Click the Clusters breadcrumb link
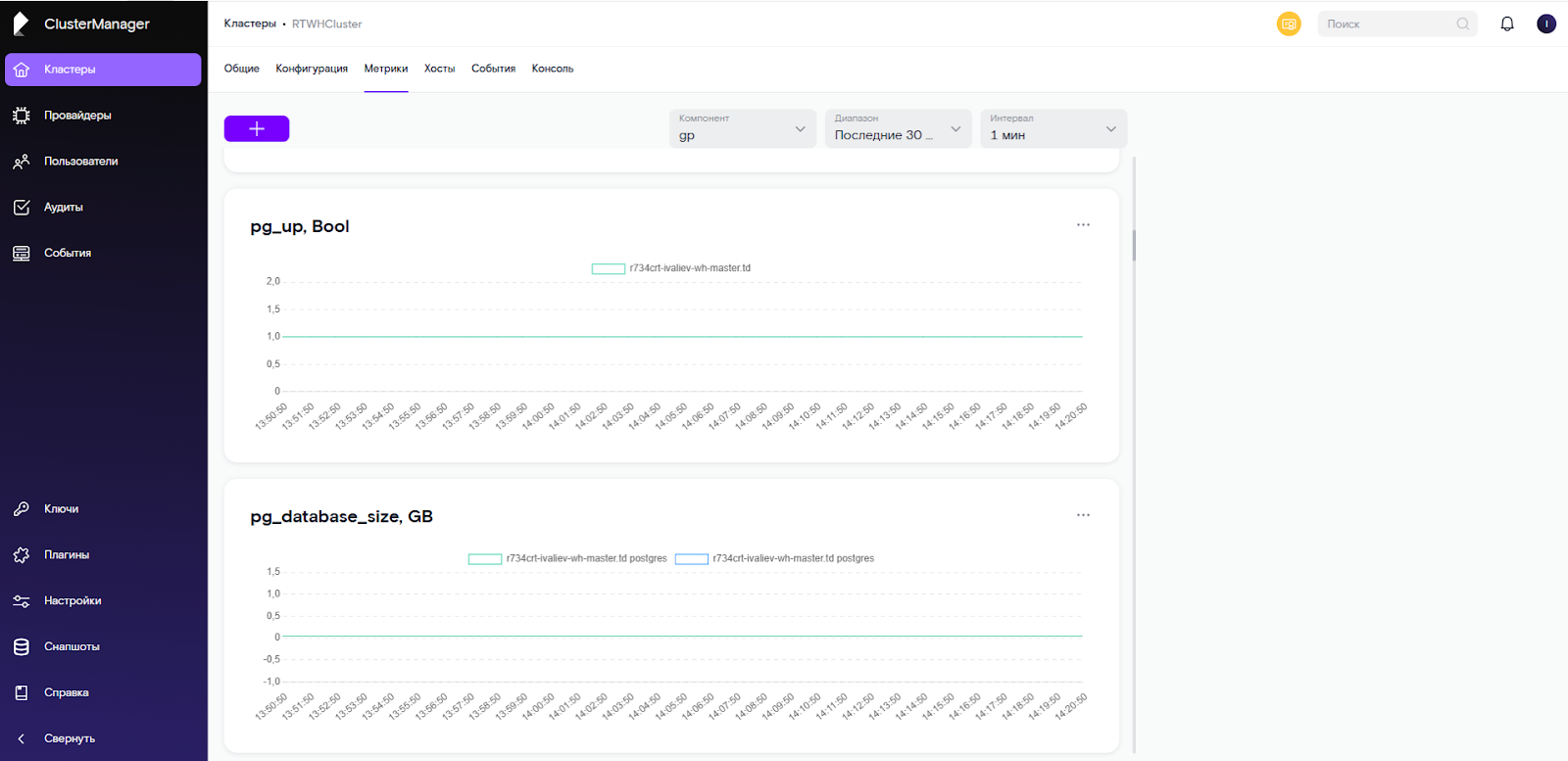The image size is (1568, 761). [x=250, y=24]
